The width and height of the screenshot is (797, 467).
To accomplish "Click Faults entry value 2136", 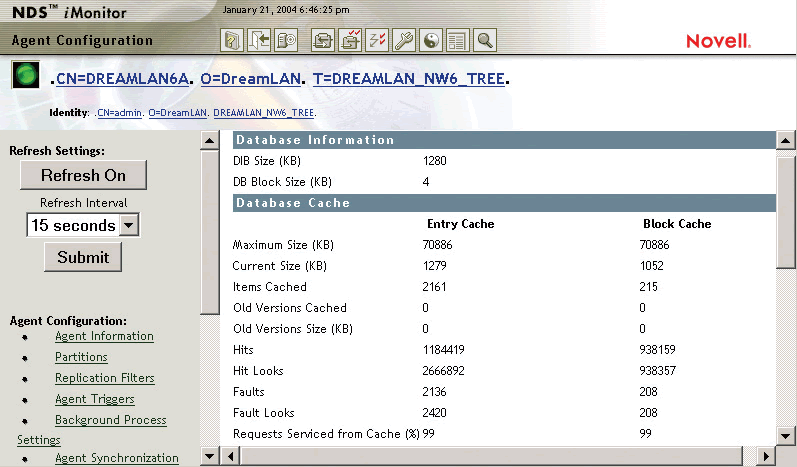I will point(435,392).
